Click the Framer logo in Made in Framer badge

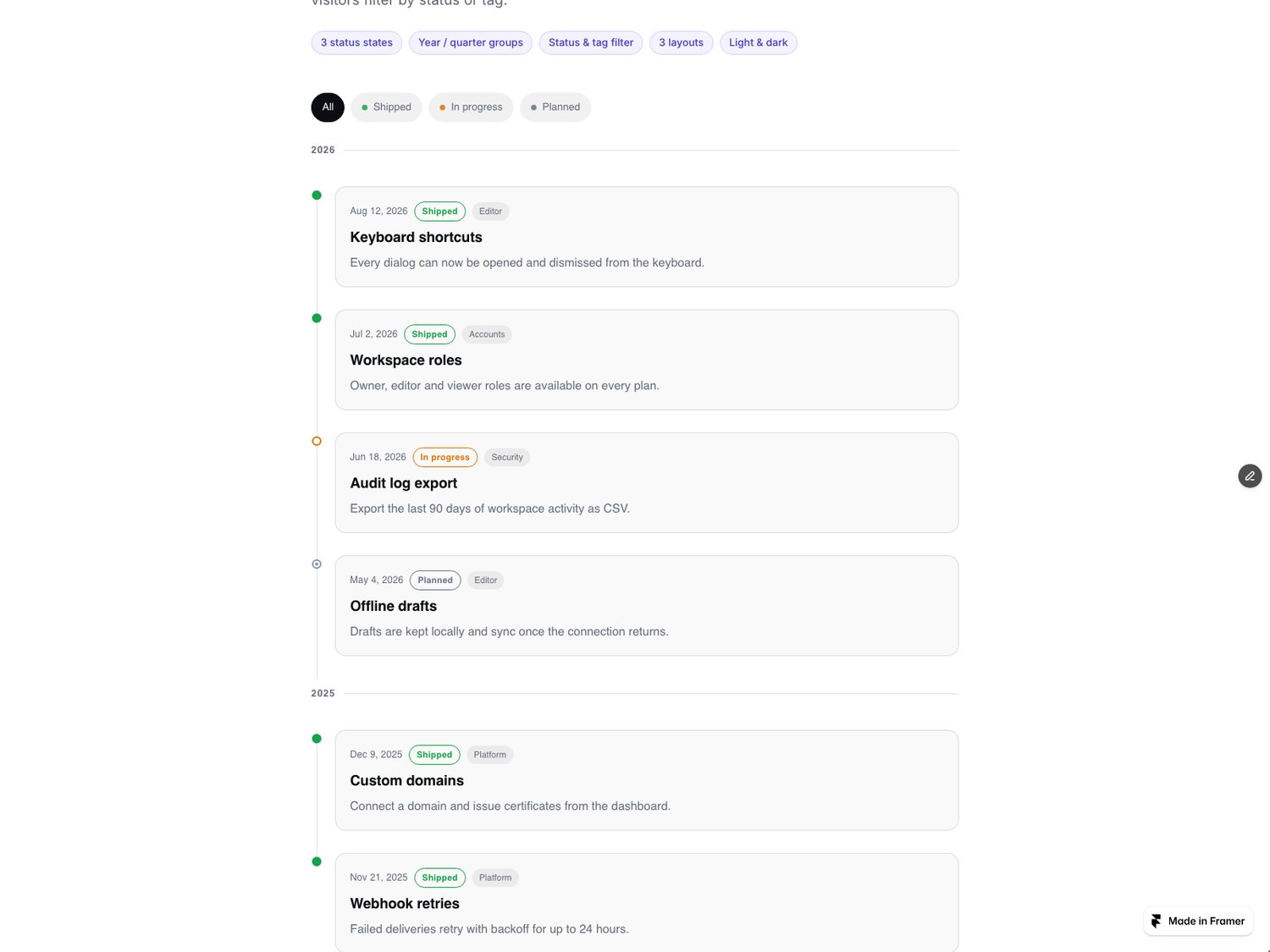1157,921
